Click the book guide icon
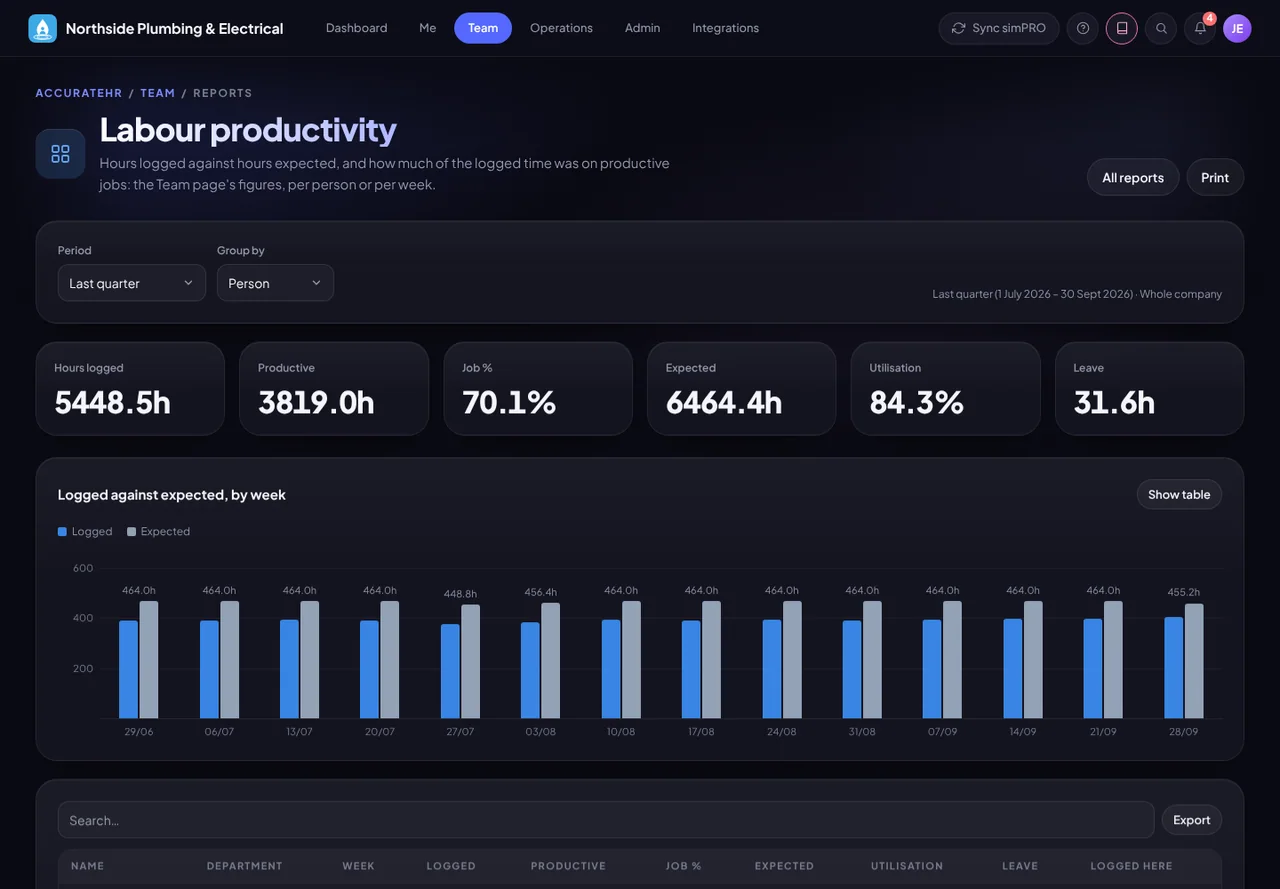This screenshot has height=889, width=1280. click(1122, 28)
